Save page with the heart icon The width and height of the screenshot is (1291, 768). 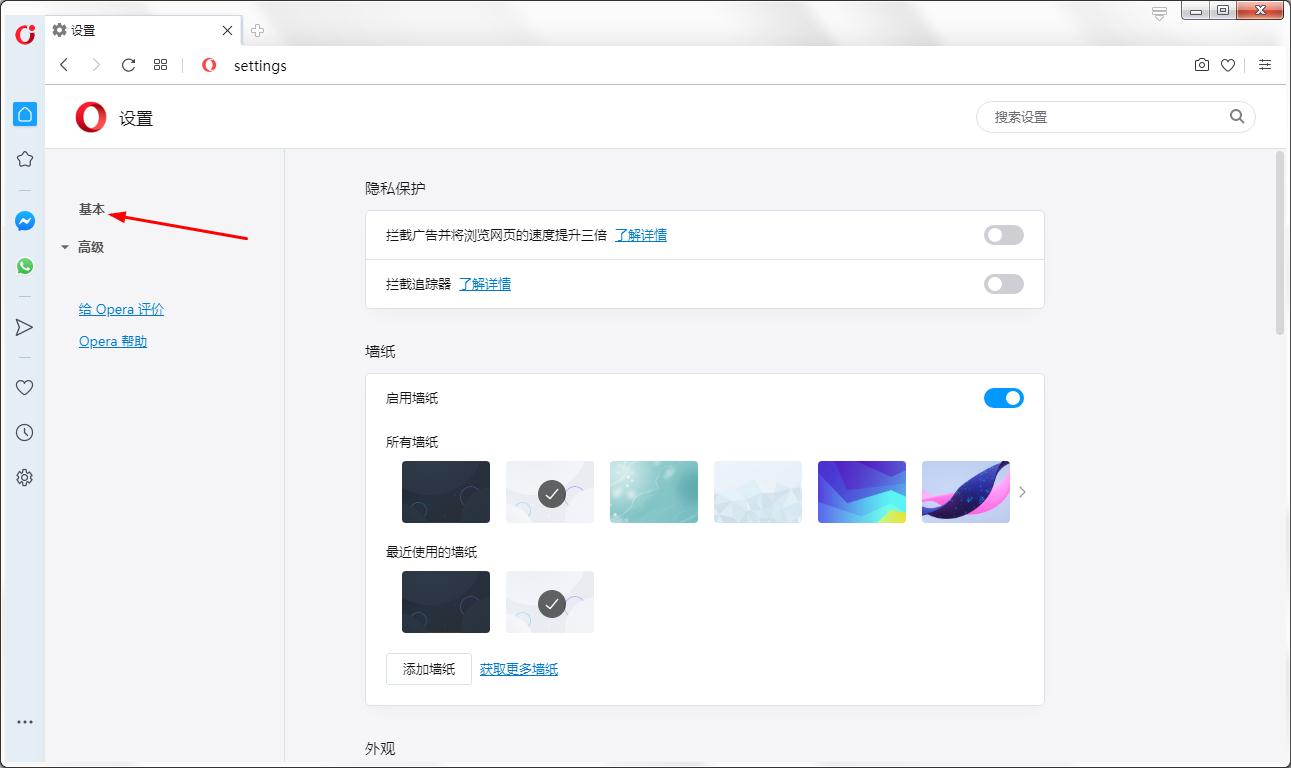coord(1228,65)
